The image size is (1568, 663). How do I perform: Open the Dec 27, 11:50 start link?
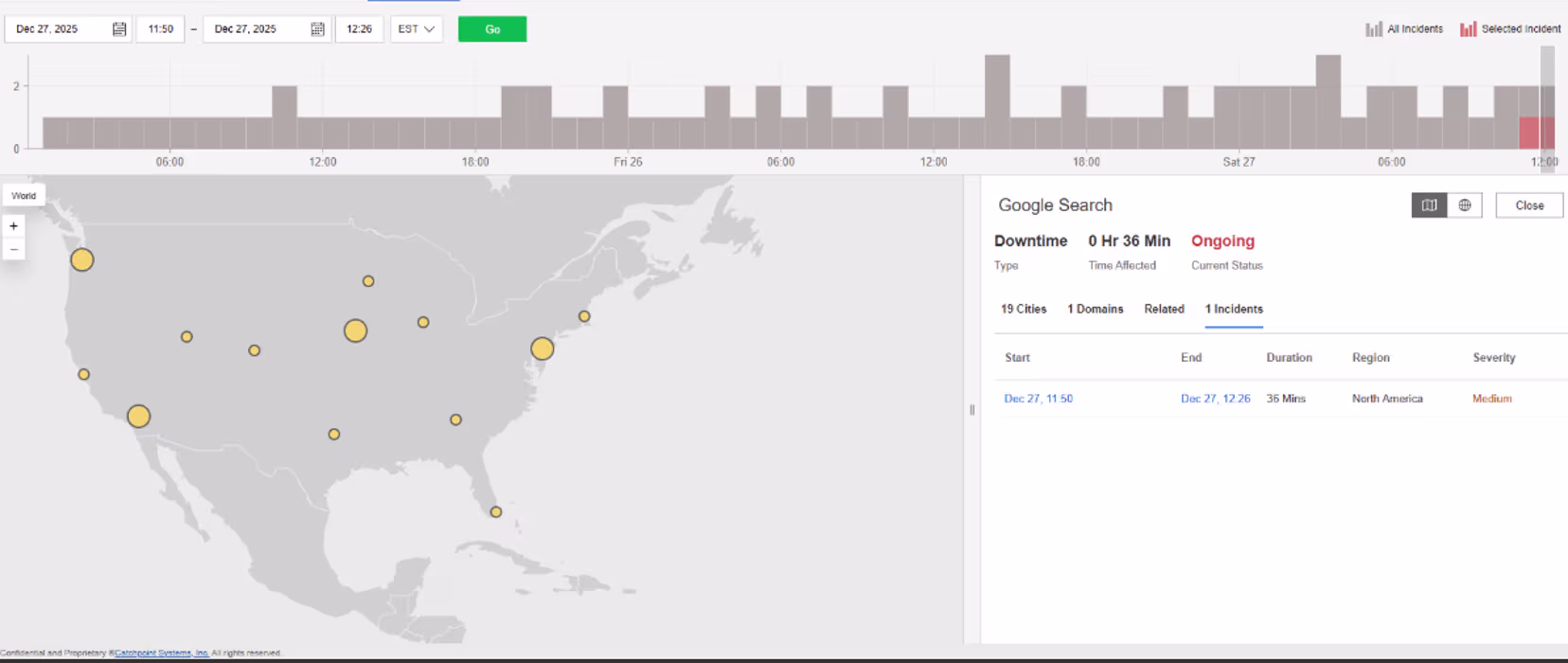coord(1039,399)
